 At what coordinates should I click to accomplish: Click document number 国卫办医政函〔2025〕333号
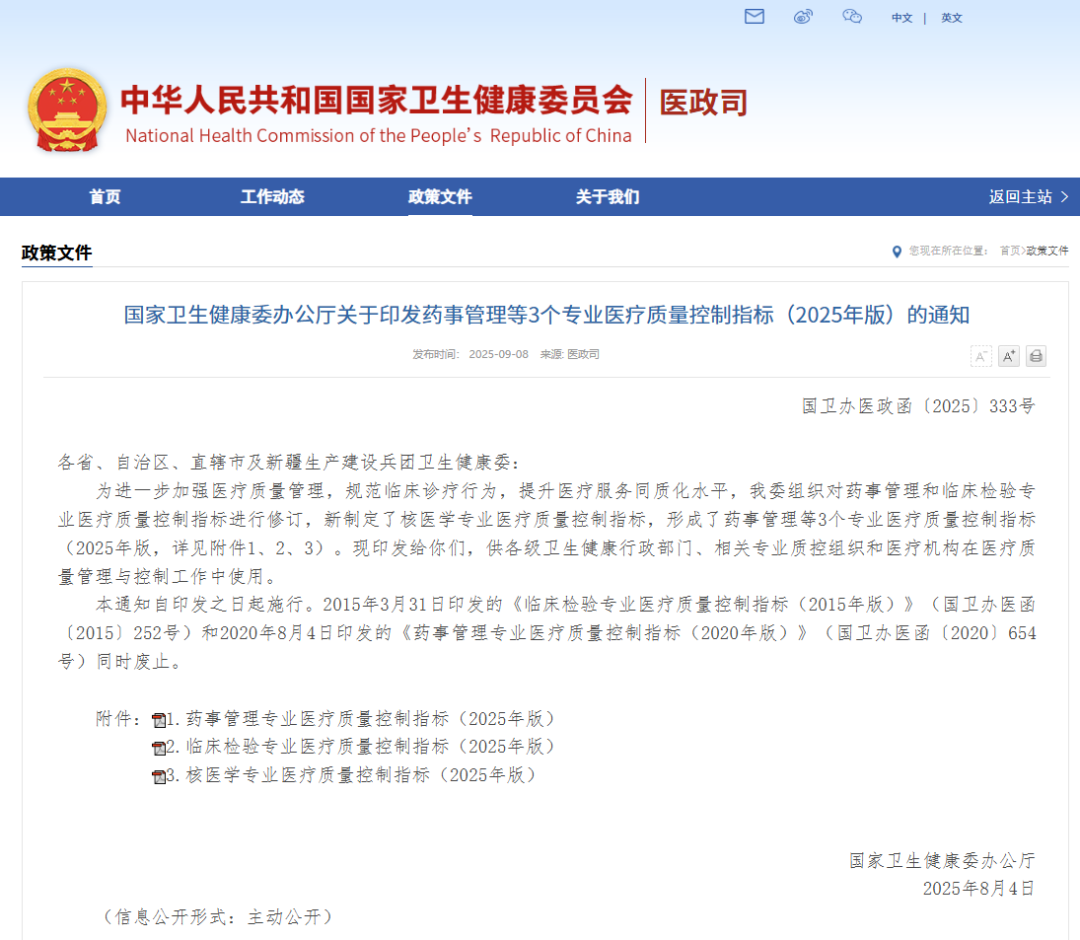[918, 406]
